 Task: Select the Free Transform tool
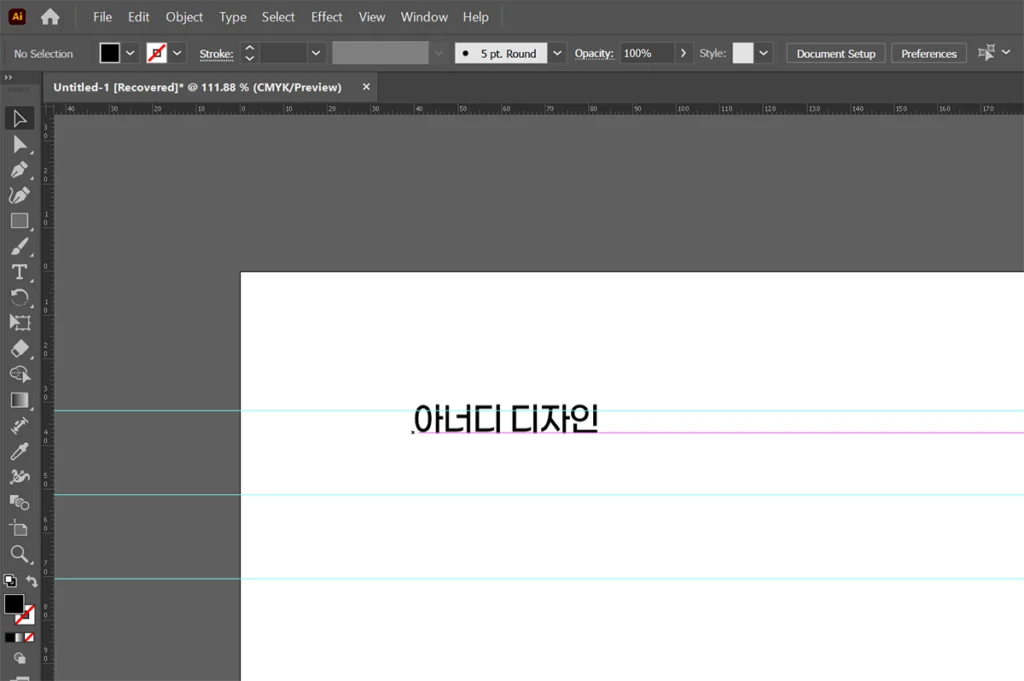[x=19, y=323]
